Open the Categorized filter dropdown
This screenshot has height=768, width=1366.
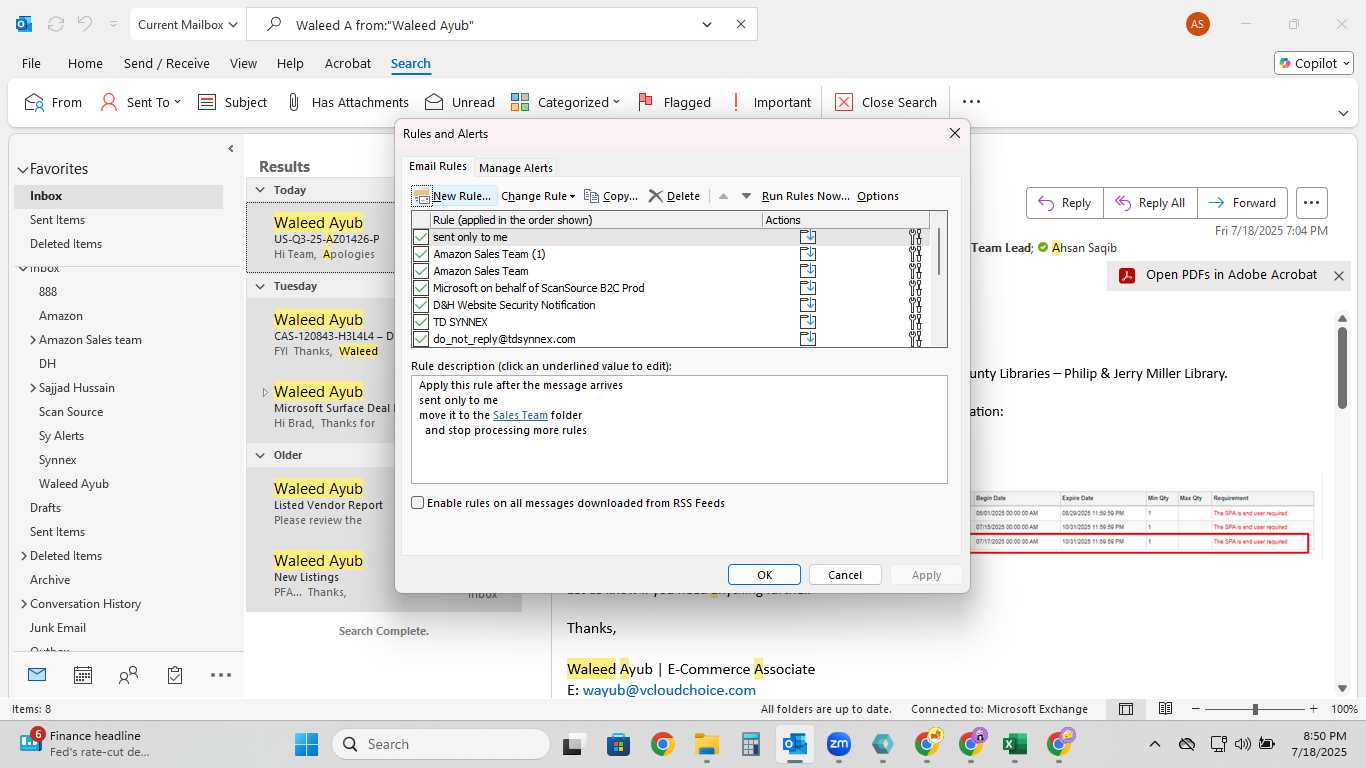pos(565,102)
